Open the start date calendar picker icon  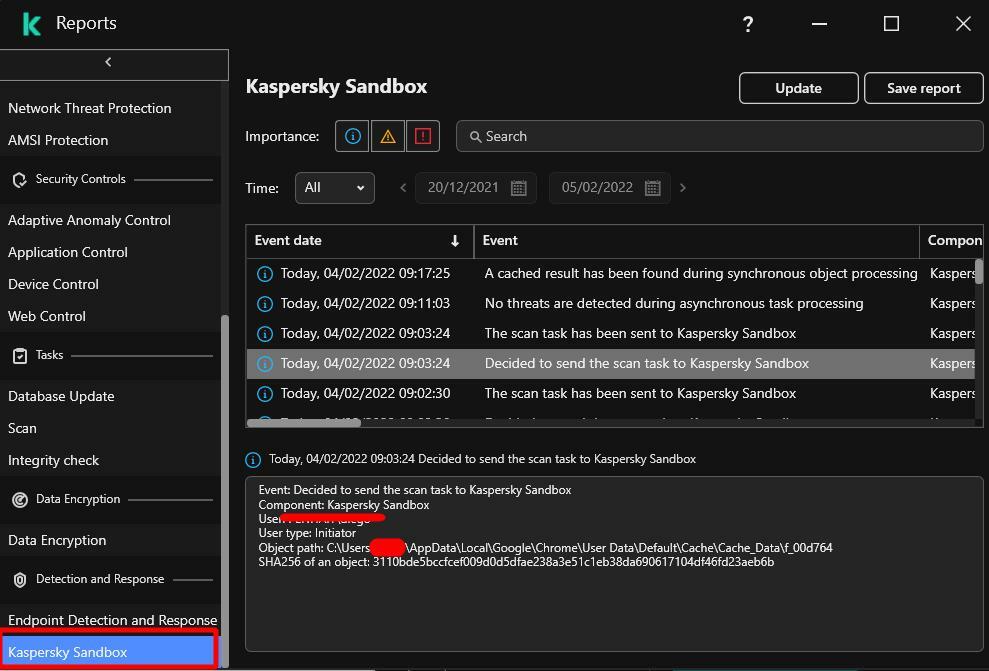point(519,188)
